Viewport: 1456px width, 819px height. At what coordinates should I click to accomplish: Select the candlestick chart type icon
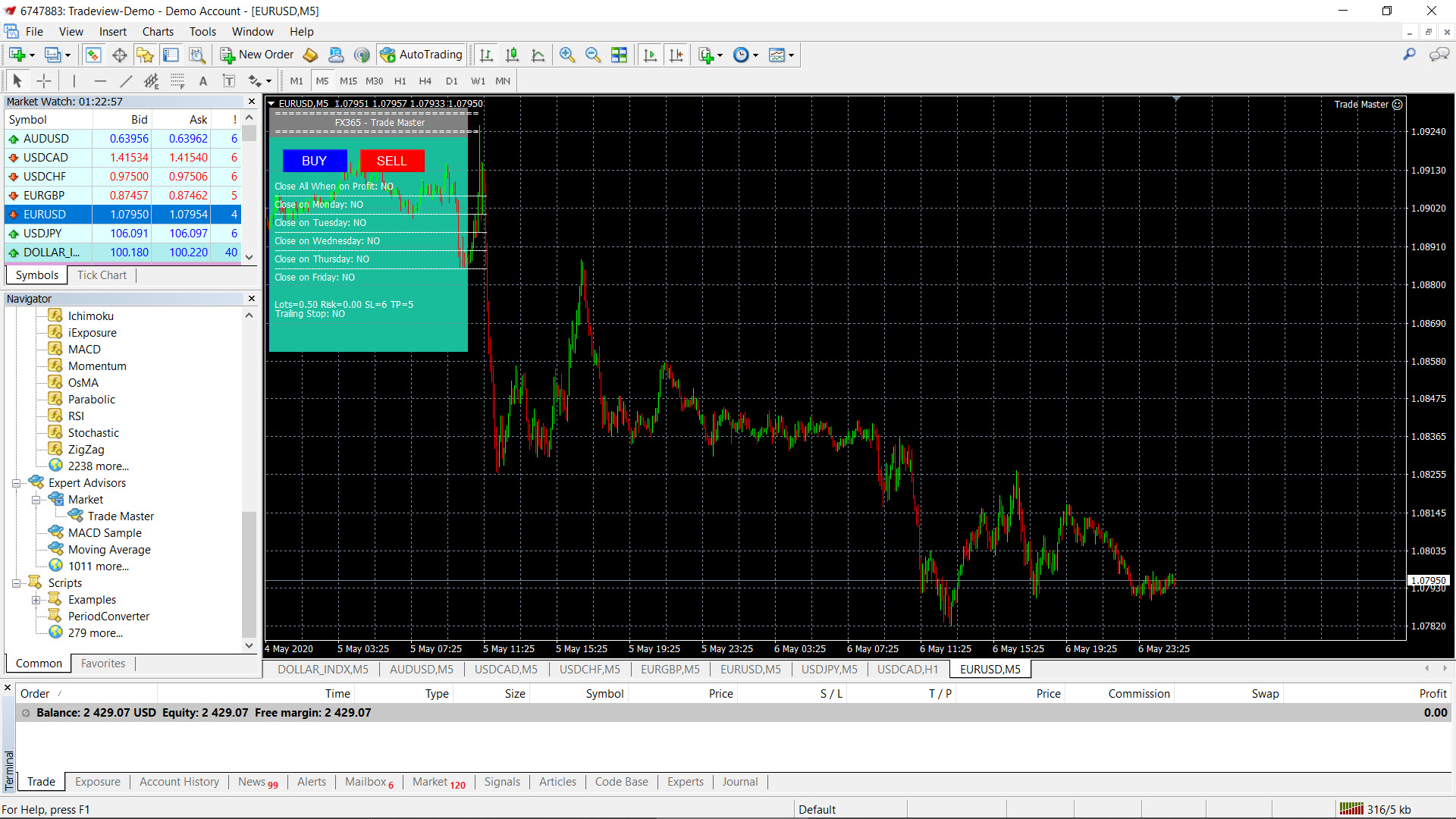[512, 55]
